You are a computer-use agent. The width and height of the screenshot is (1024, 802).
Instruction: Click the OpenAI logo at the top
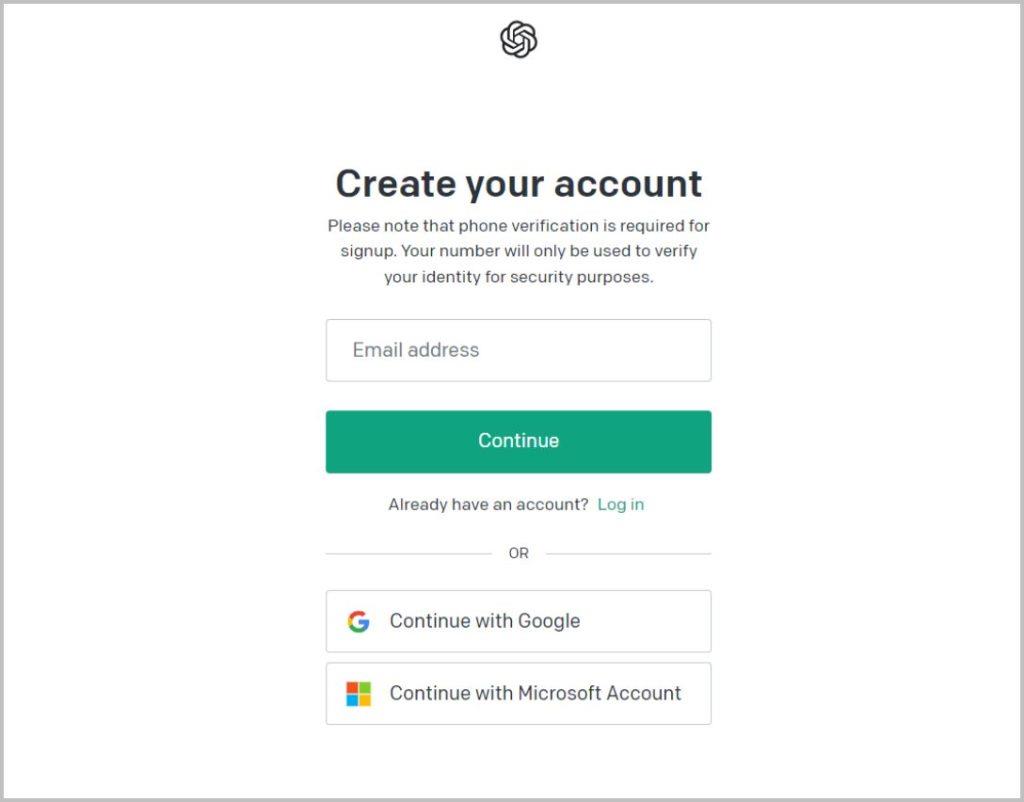coord(519,39)
